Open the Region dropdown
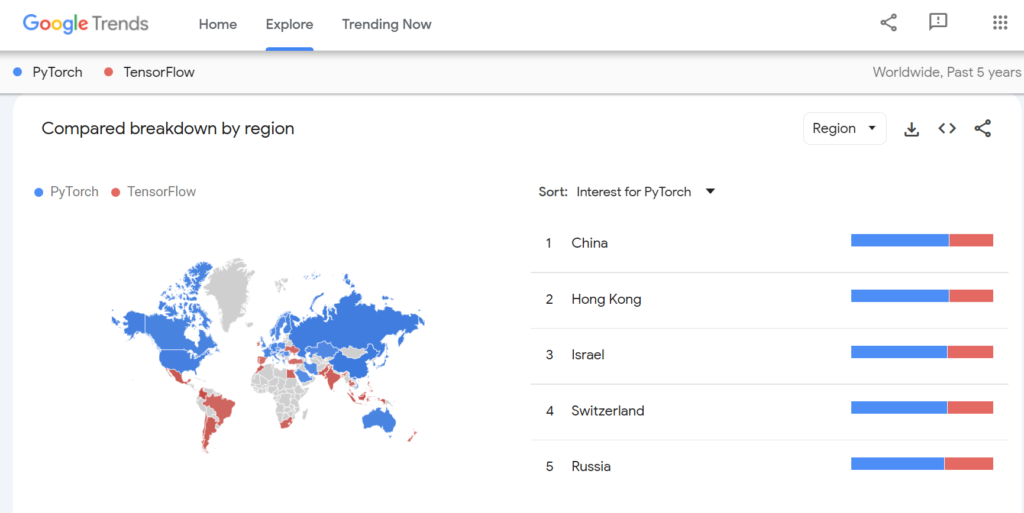1024x513 pixels. (844, 129)
